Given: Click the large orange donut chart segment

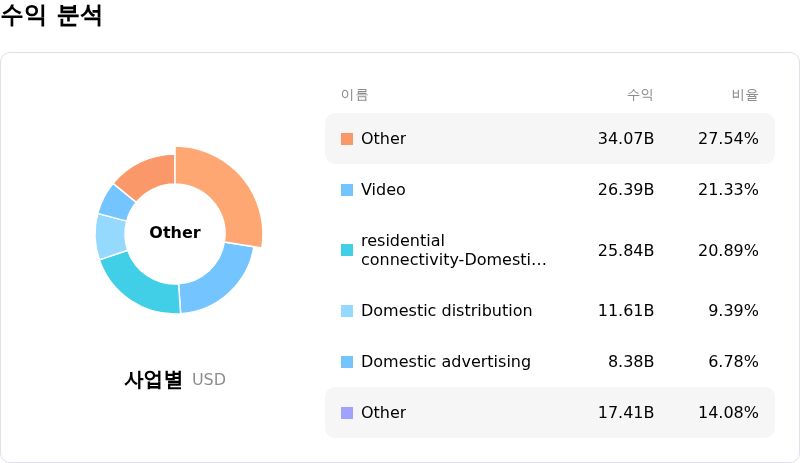Looking at the screenshot, I should 230,191.
